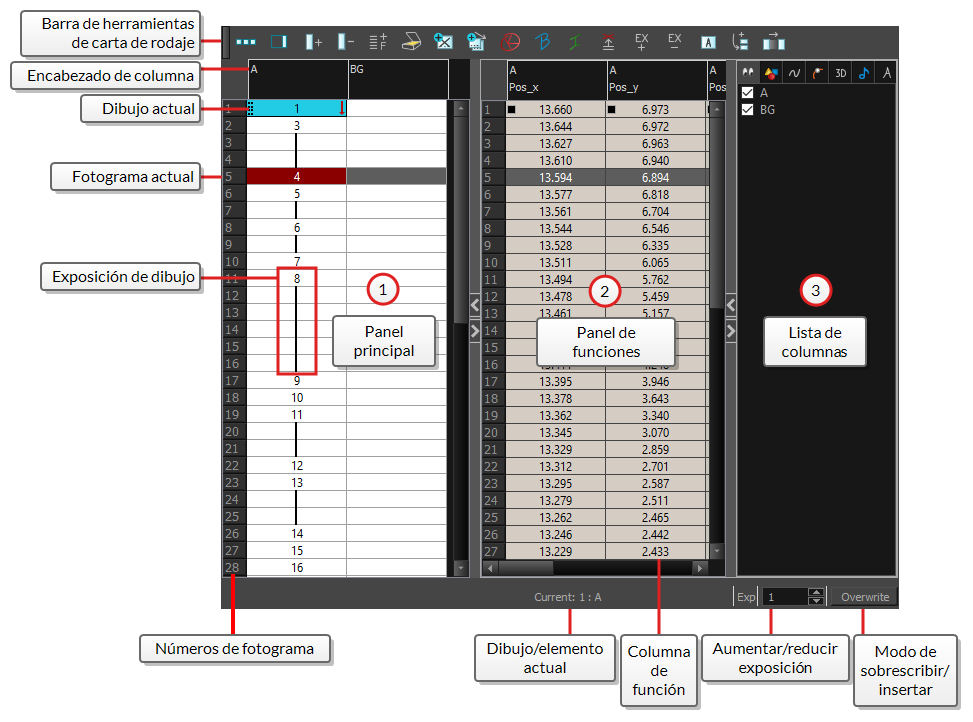This screenshot has height=722, width=973.
Task: Click the blue B breakdown marker icon
Action: (x=543, y=42)
